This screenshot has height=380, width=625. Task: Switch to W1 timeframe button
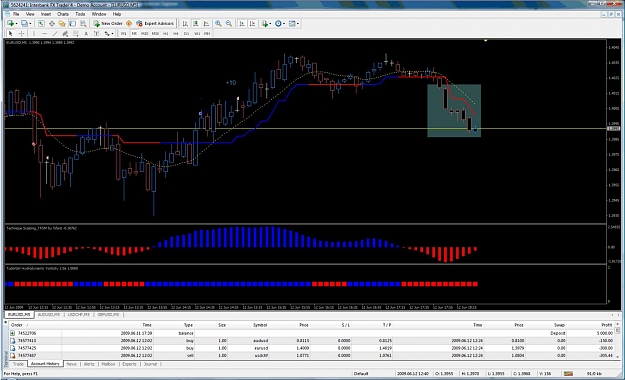197,33
